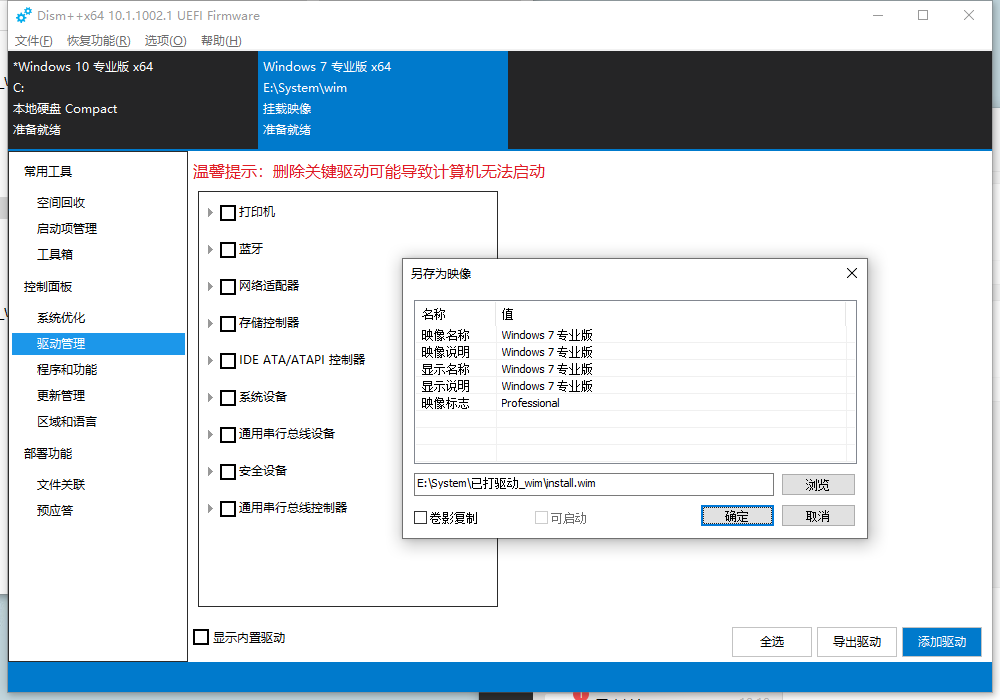
Task: Open the 文件(F) menu
Action: (x=34, y=41)
